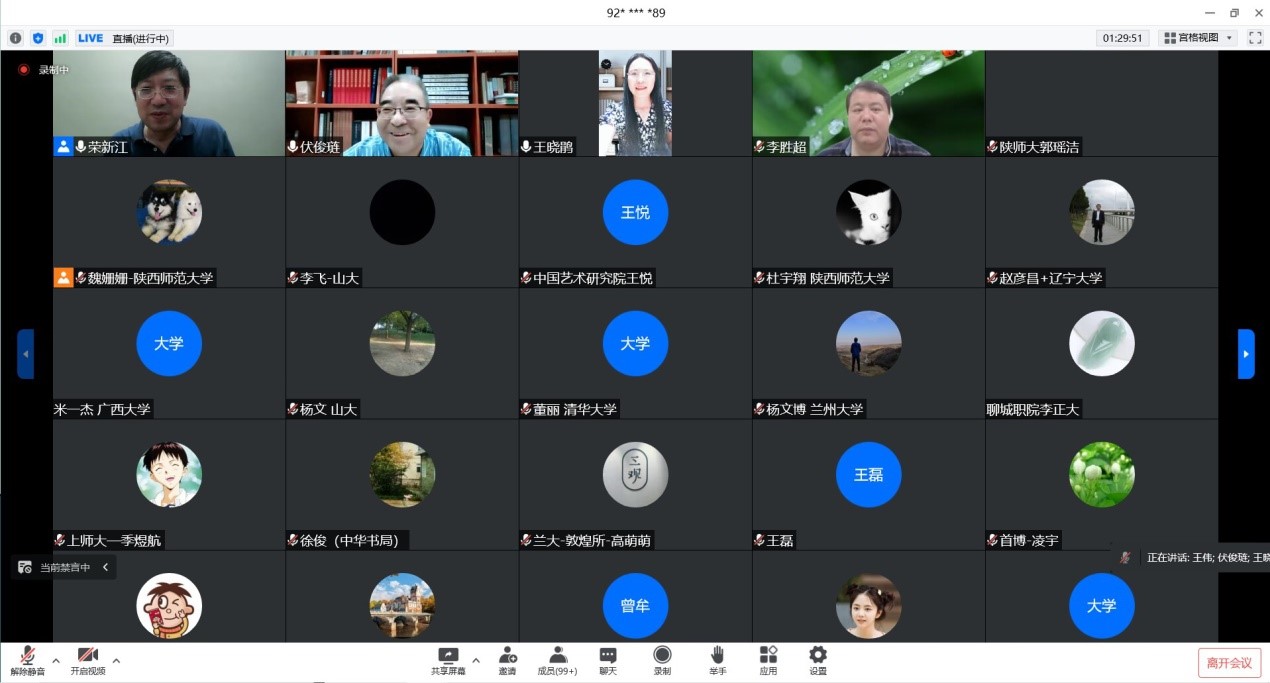This screenshot has height=683, width=1270.
Task: Enter full screen using top-right icon
Action: pyautogui.click(x=1255, y=38)
